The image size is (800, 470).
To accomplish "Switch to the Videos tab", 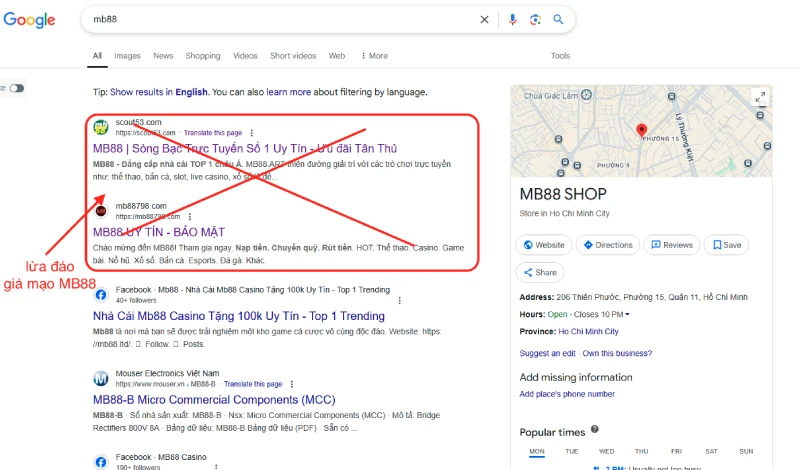I will [245, 56].
